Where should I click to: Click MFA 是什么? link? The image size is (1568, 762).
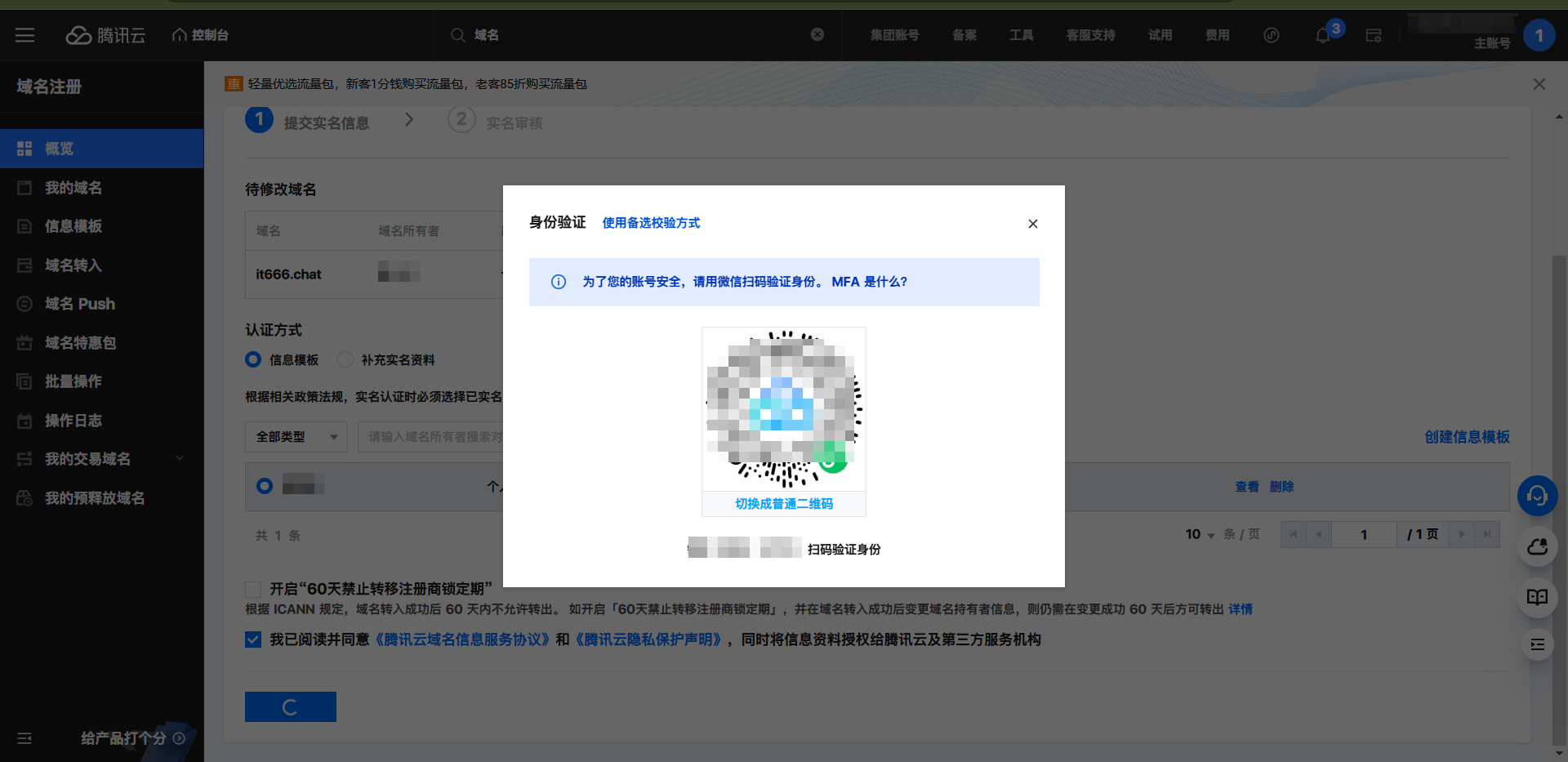[869, 282]
